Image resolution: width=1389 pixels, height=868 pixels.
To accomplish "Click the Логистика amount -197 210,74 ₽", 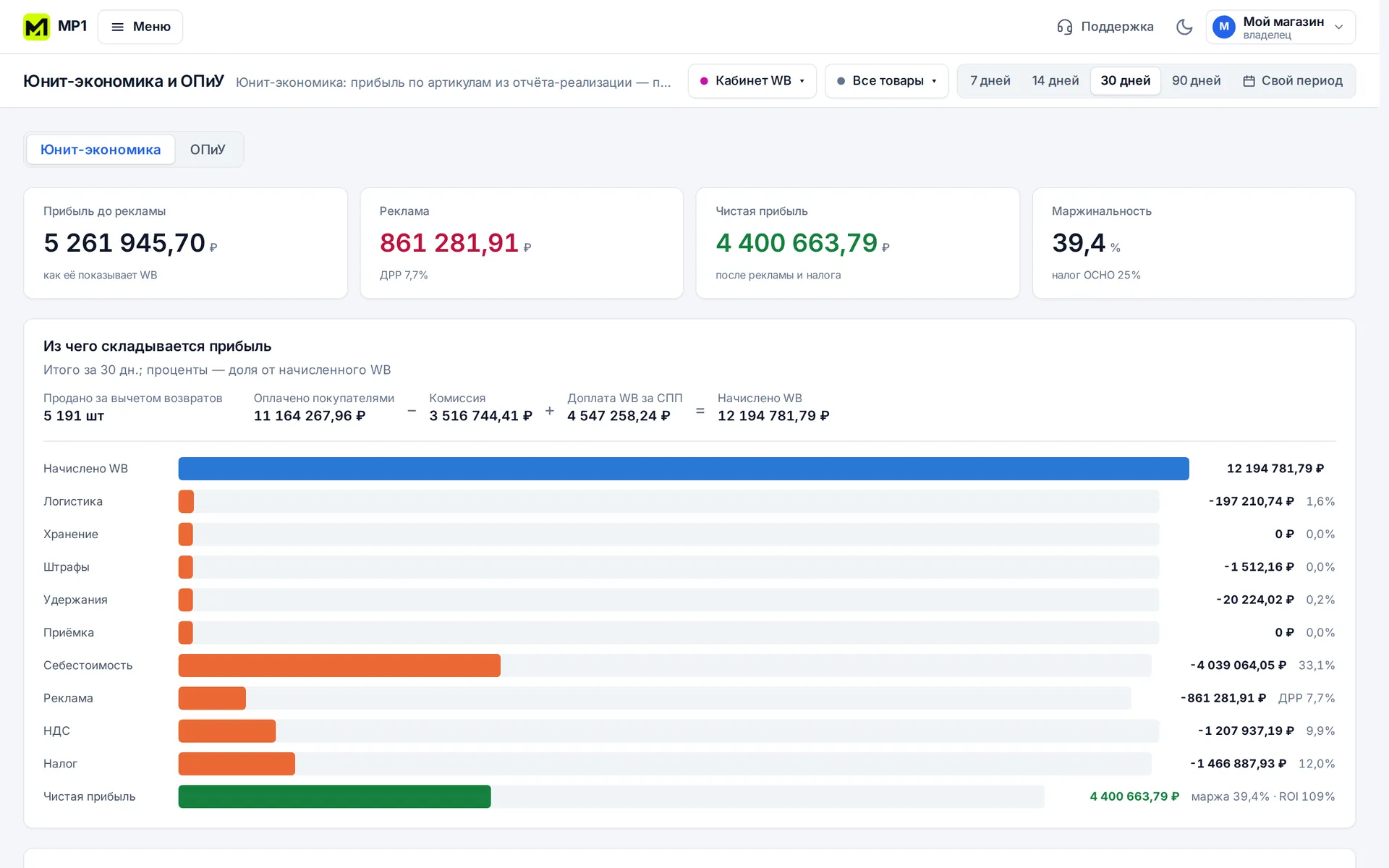I will coord(1251,501).
